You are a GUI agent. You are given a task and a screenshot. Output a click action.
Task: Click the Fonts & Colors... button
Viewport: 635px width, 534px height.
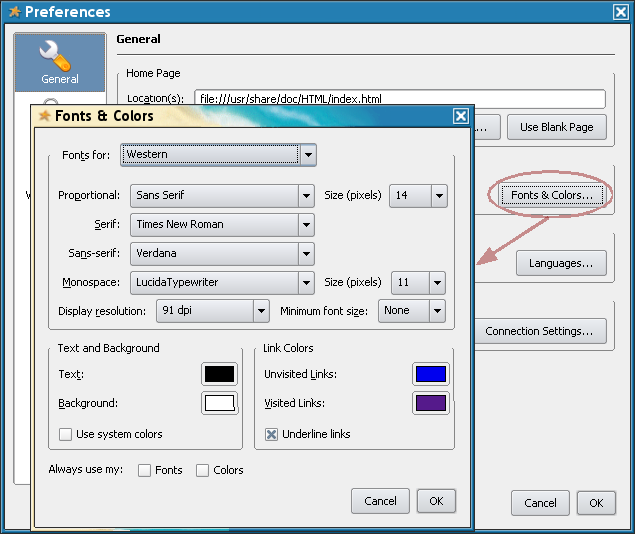coord(552,195)
